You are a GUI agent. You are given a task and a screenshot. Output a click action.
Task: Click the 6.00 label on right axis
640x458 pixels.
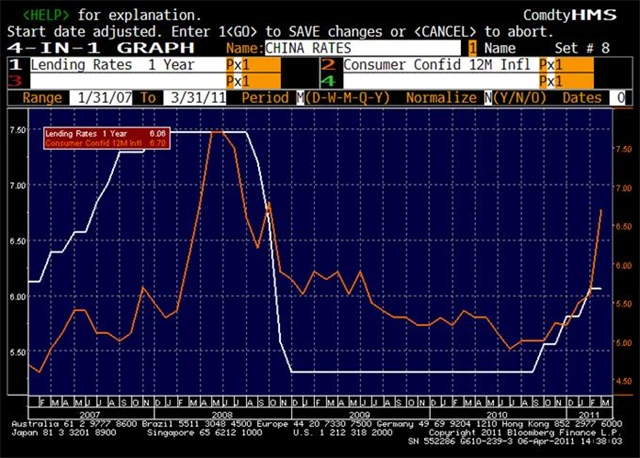(x=624, y=265)
